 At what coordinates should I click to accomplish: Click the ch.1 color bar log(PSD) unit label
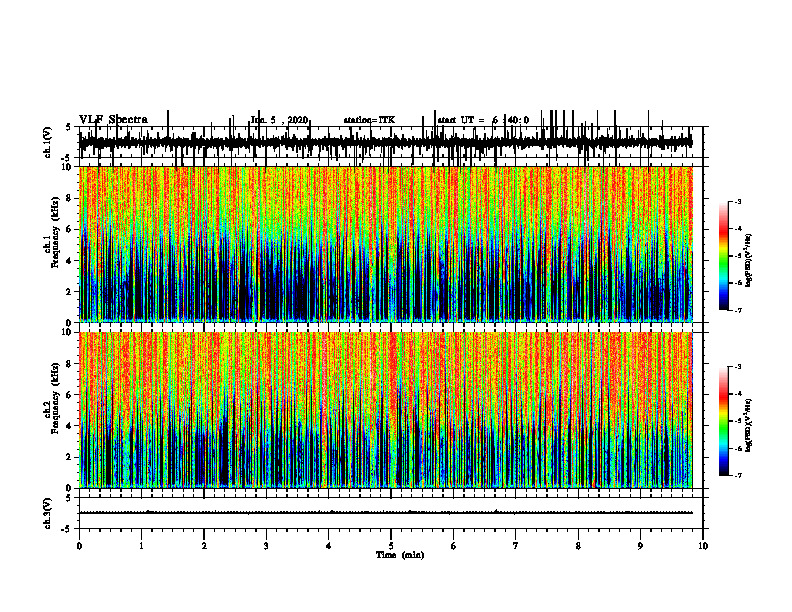coord(749,261)
